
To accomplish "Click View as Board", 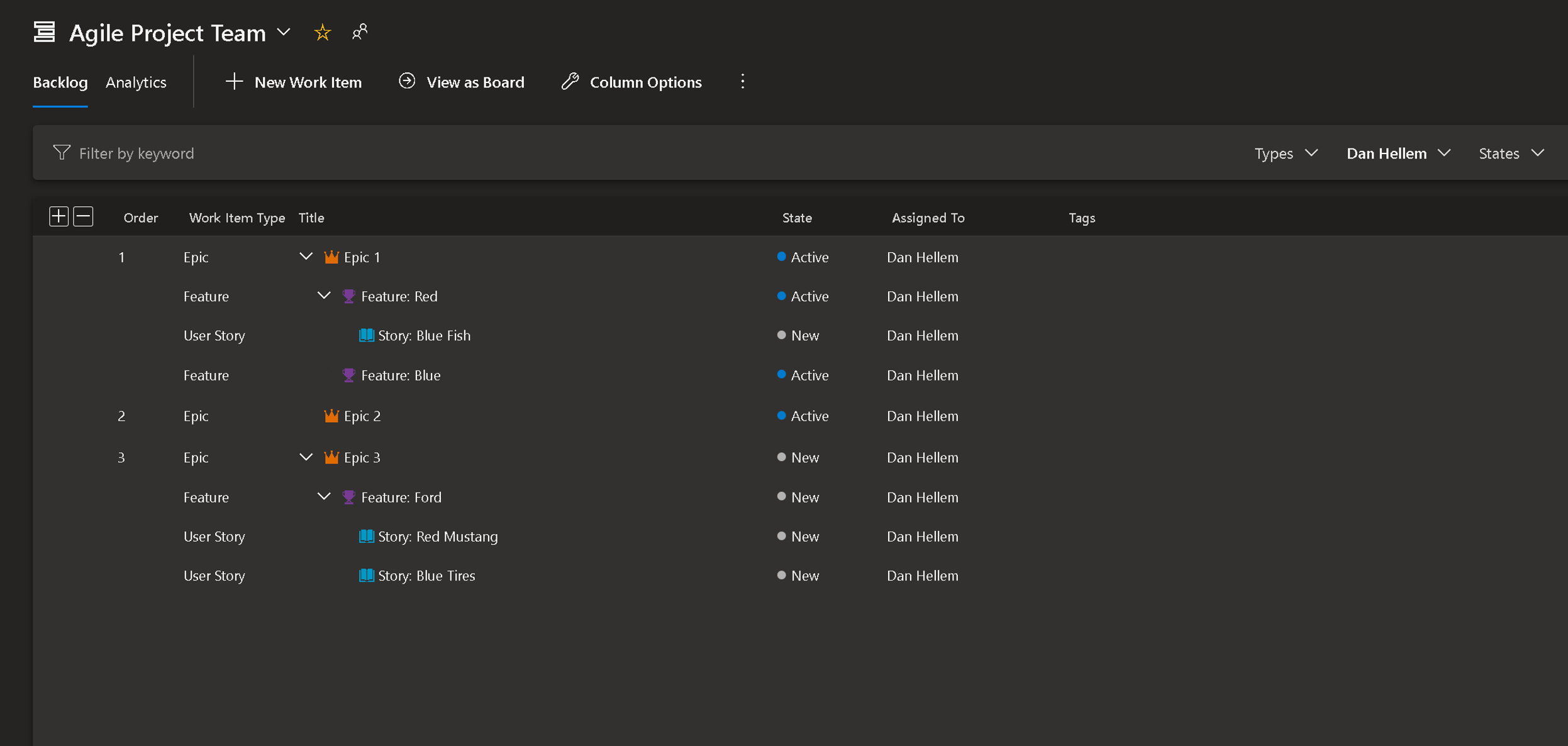I will [462, 82].
